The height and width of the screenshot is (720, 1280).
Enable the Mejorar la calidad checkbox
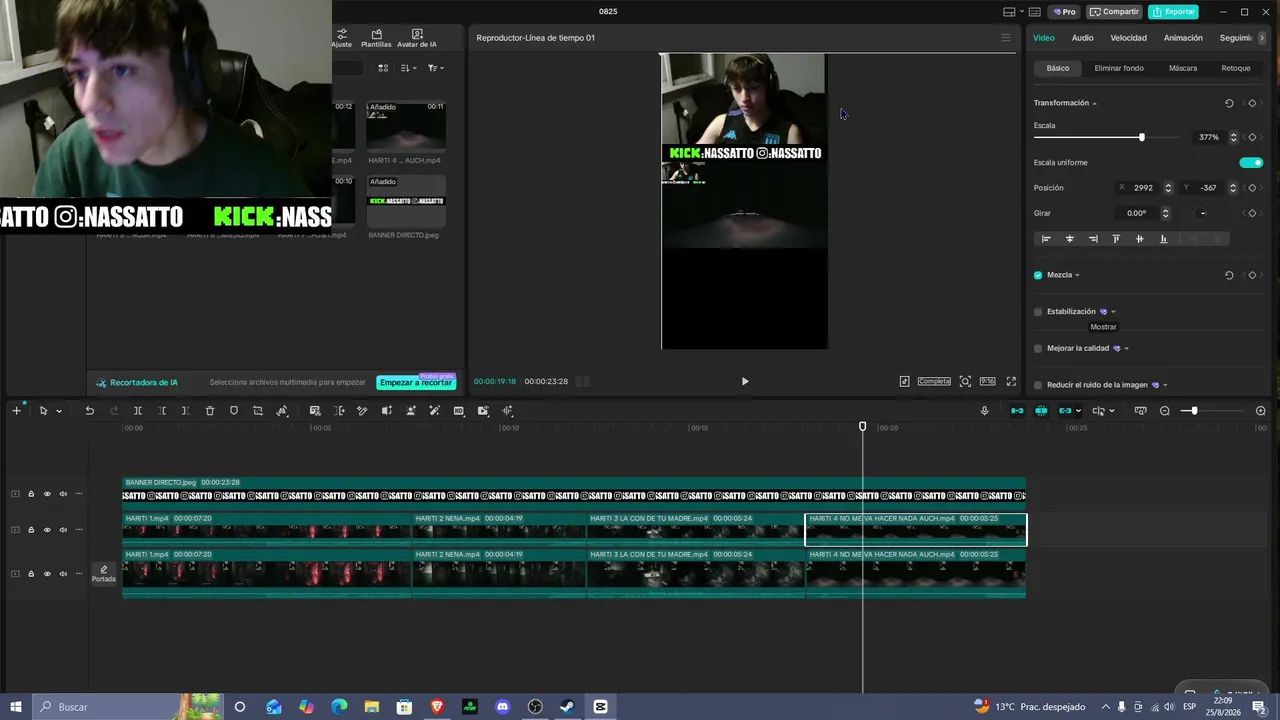pyautogui.click(x=1038, y=349)
